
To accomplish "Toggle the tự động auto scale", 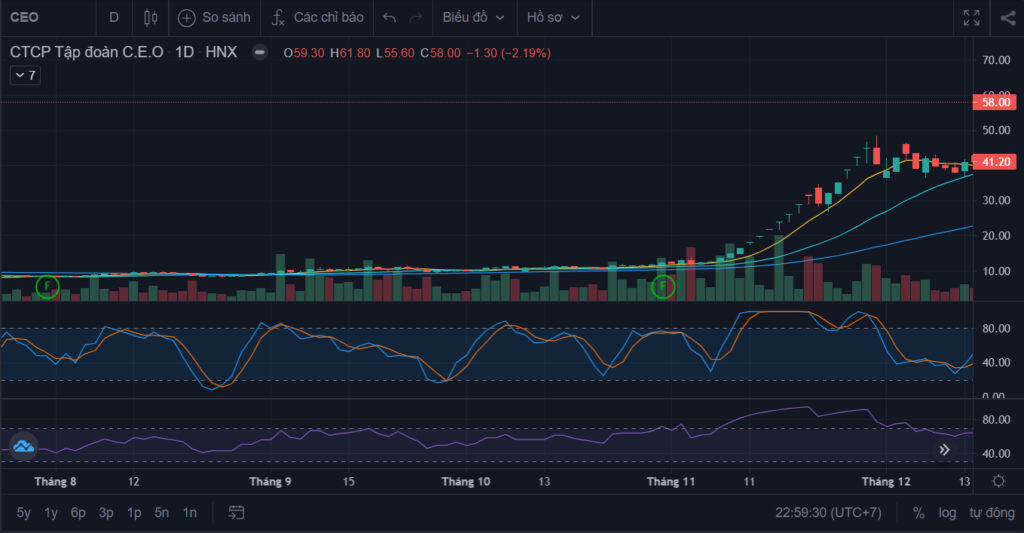I will point(991,513).
